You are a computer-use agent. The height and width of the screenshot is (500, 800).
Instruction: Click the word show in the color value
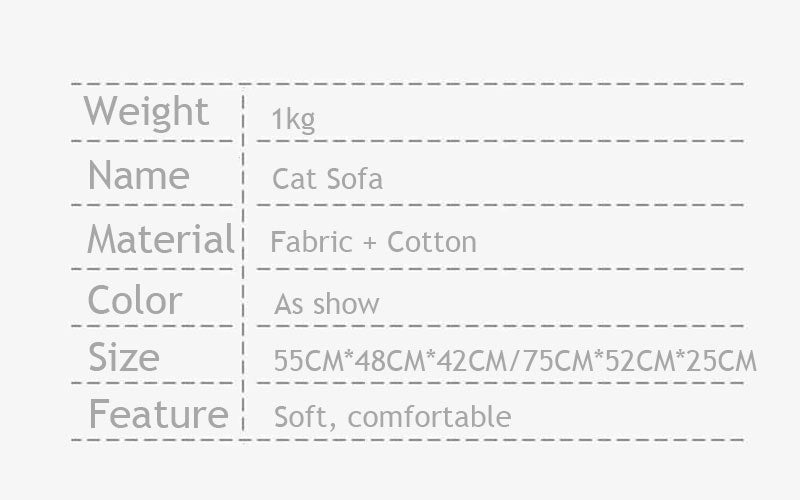[x=346, y=305]
